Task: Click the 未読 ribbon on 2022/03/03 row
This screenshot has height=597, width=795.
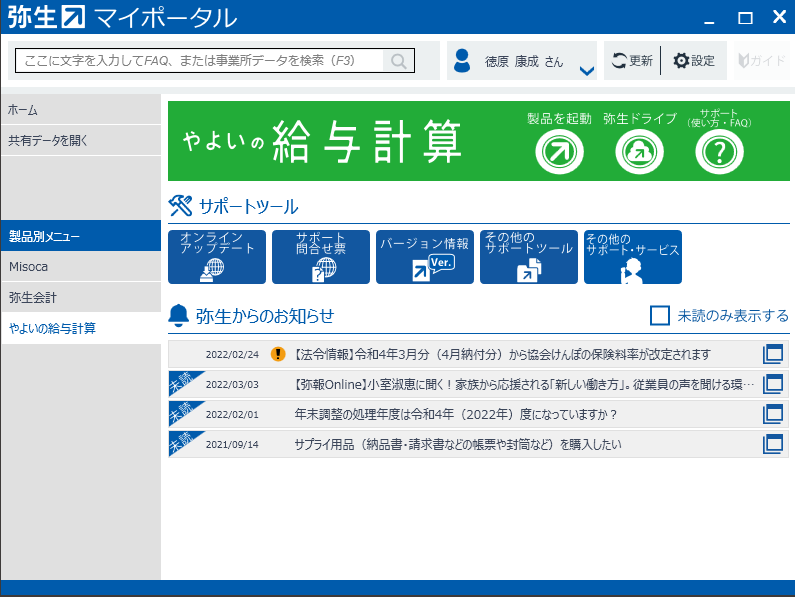Action: pyautogui.click(x=182, y=381)
